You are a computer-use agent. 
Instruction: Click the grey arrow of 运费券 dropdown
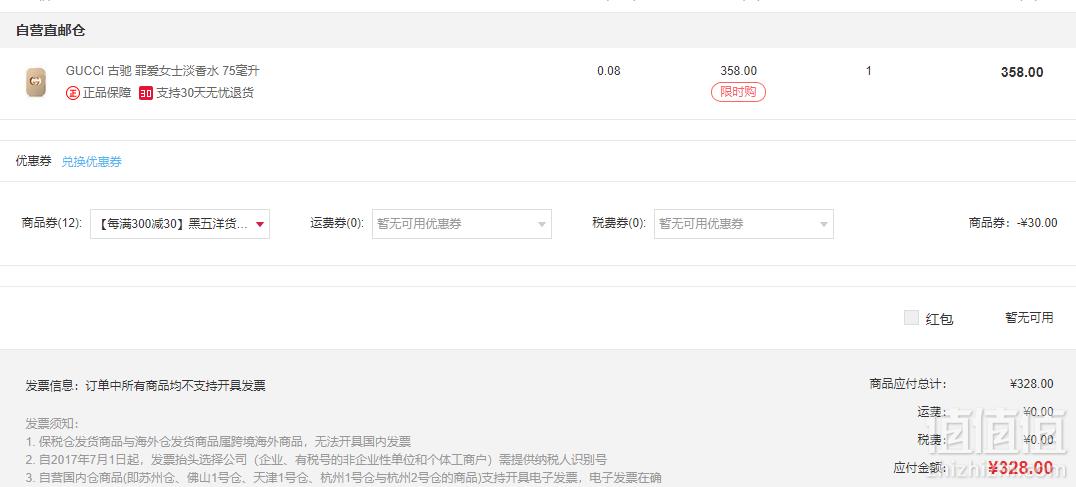542,224
